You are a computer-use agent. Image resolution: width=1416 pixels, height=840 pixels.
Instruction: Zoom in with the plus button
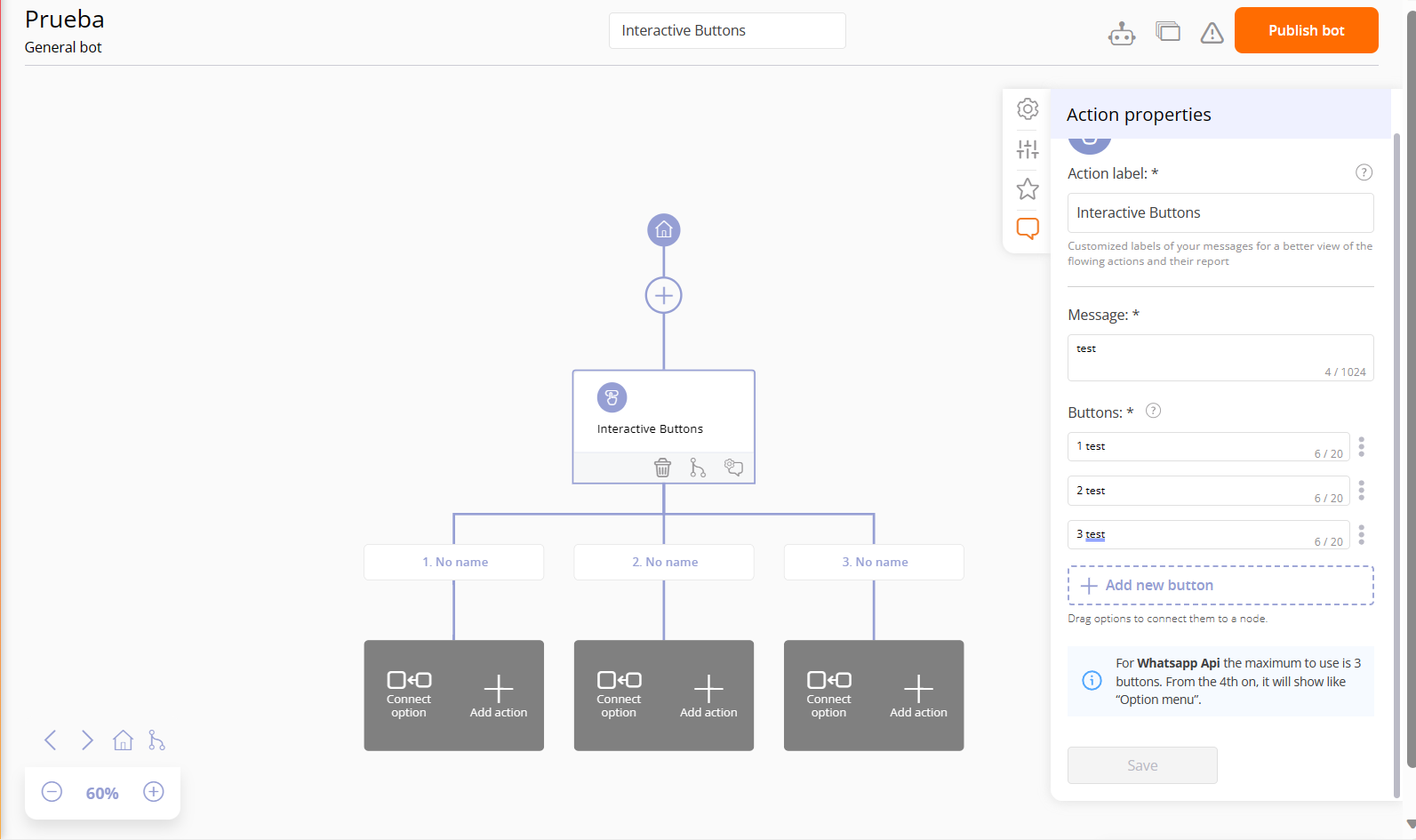pyautogui.click(x=154, y=792)
